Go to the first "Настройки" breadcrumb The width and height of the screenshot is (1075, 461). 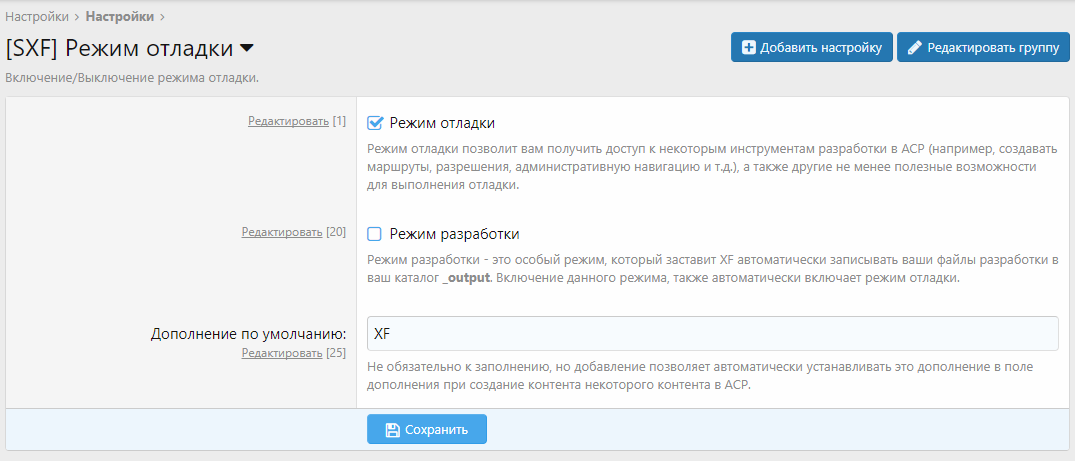point(37,16)
